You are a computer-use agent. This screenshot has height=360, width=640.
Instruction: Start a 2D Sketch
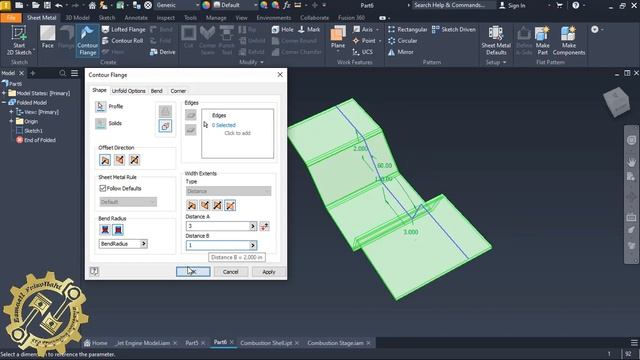click(x=19, y=40)
